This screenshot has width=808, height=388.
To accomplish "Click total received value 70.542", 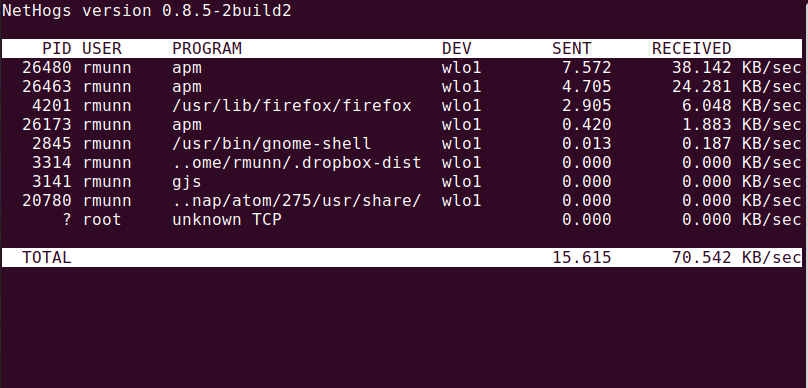I will [702, 257].
